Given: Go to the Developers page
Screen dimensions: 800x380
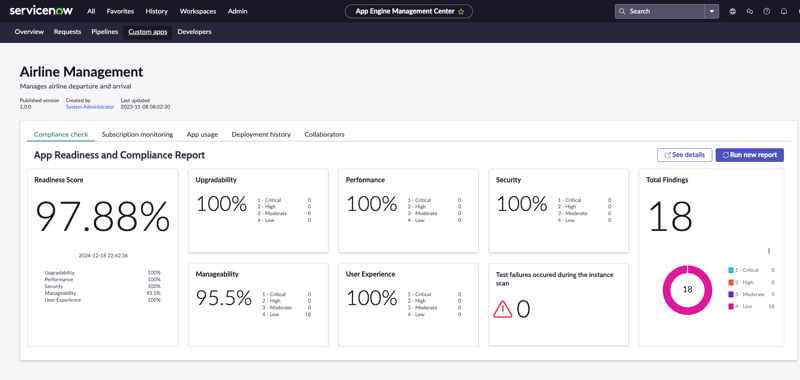Looking at the screenshot, I should pyautogui.click(x=194, y=32).
